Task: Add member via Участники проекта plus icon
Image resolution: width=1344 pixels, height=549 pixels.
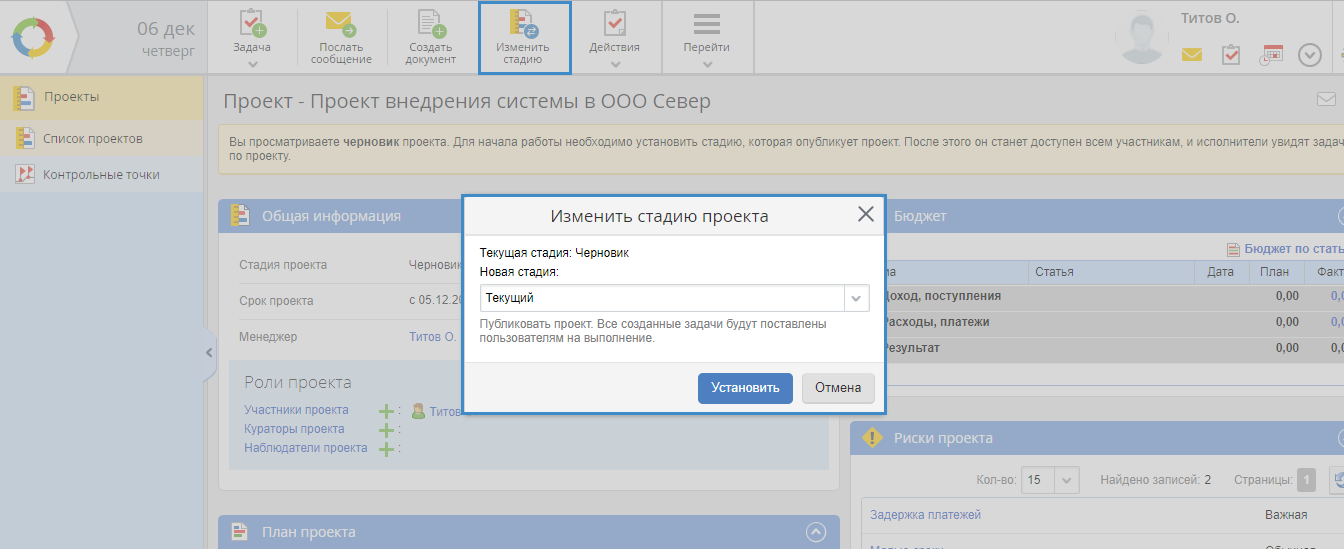Action: click(x=386, y=410)
